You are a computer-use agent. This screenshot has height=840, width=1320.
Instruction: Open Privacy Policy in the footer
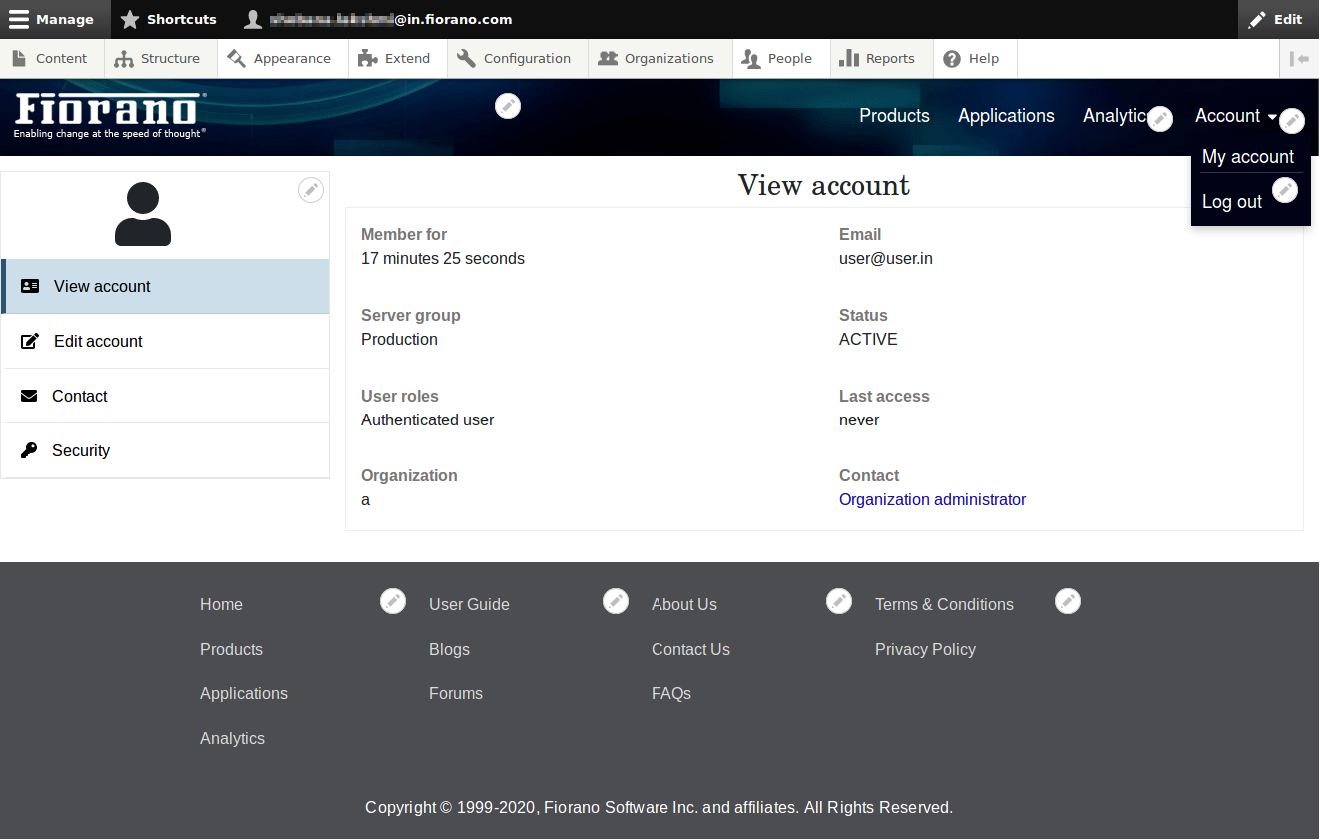click(925, 649)
